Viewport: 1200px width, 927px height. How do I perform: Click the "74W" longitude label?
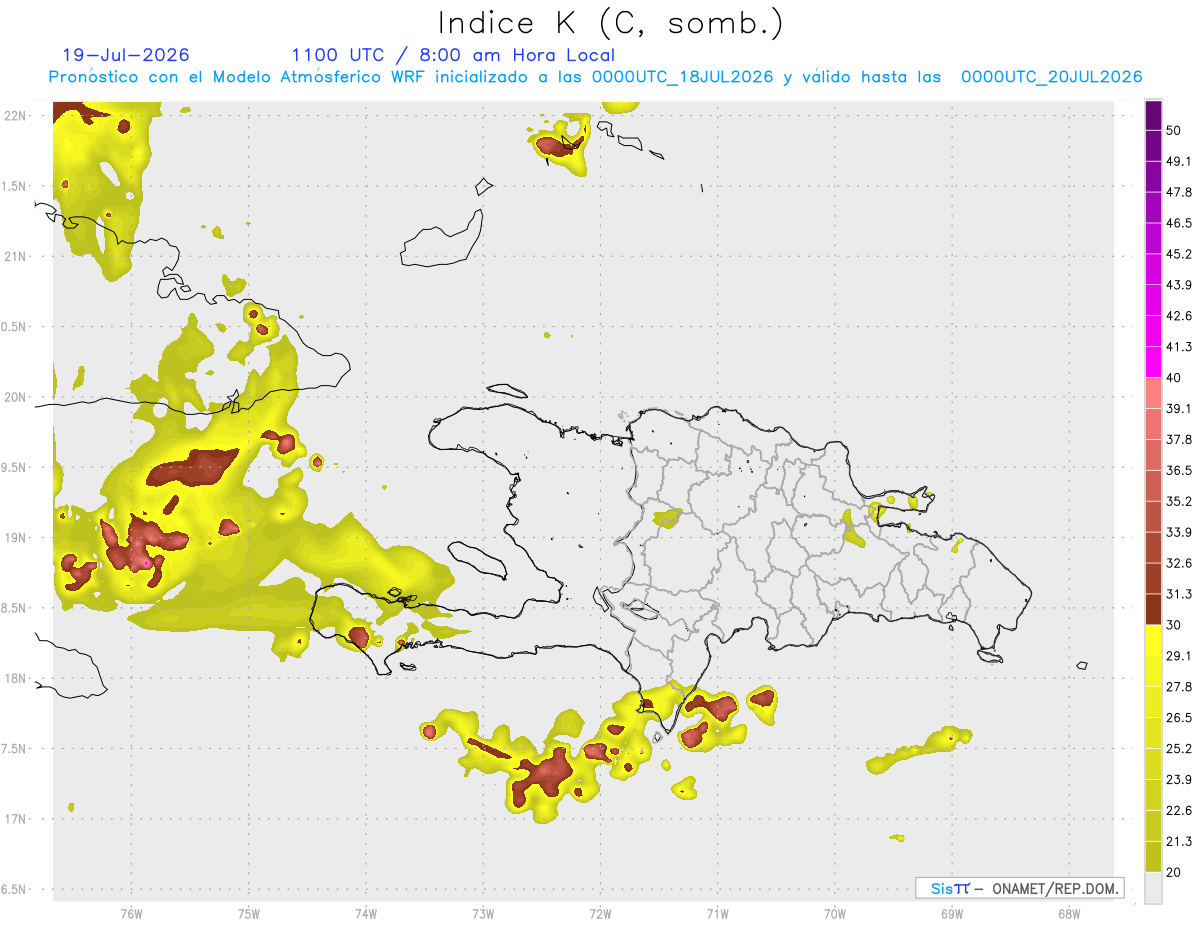pyautogui.click(x=366, y=912)
